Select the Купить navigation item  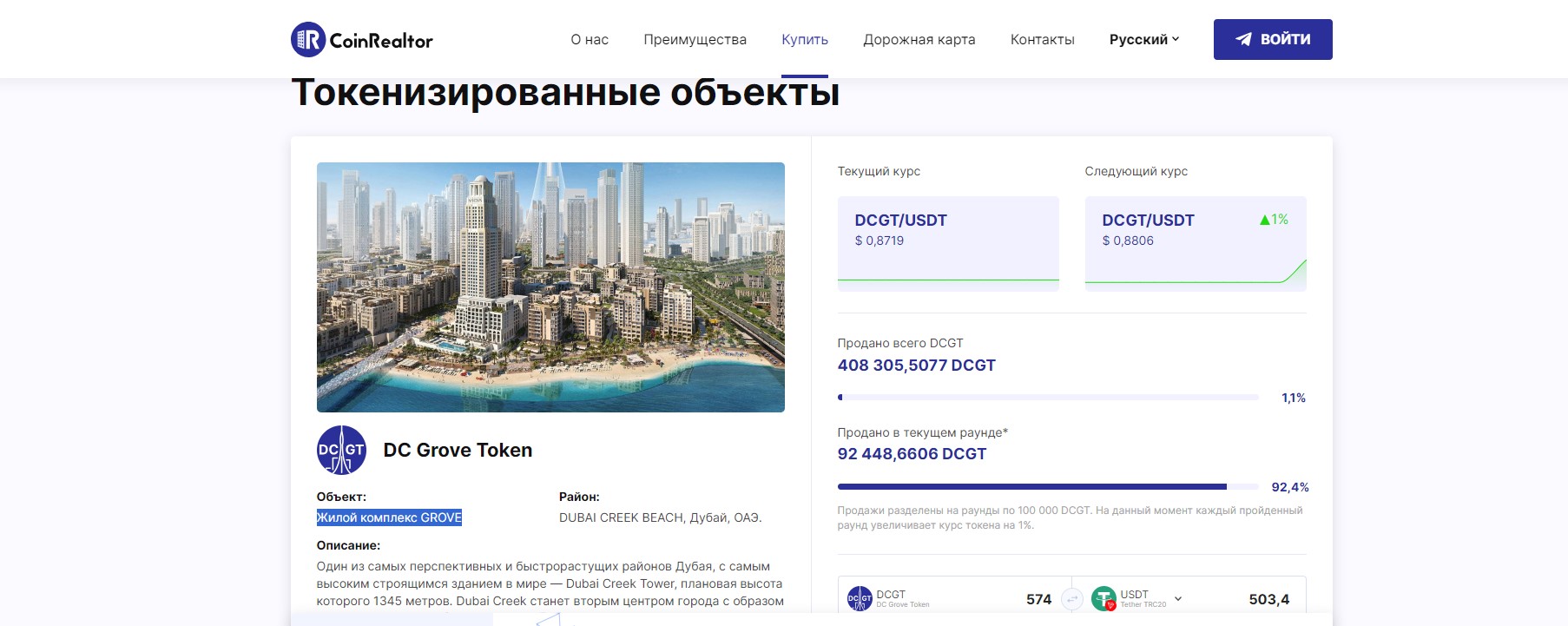805,40
